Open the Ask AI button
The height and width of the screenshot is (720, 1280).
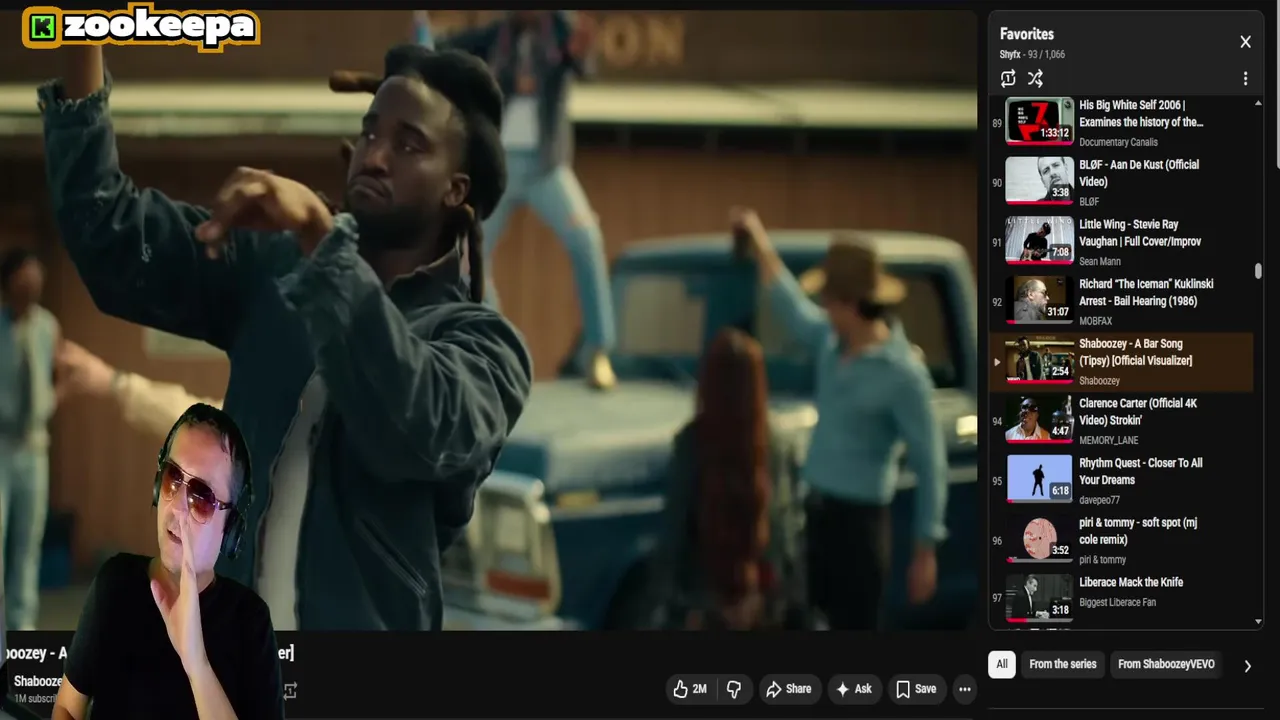coord(853,689)
